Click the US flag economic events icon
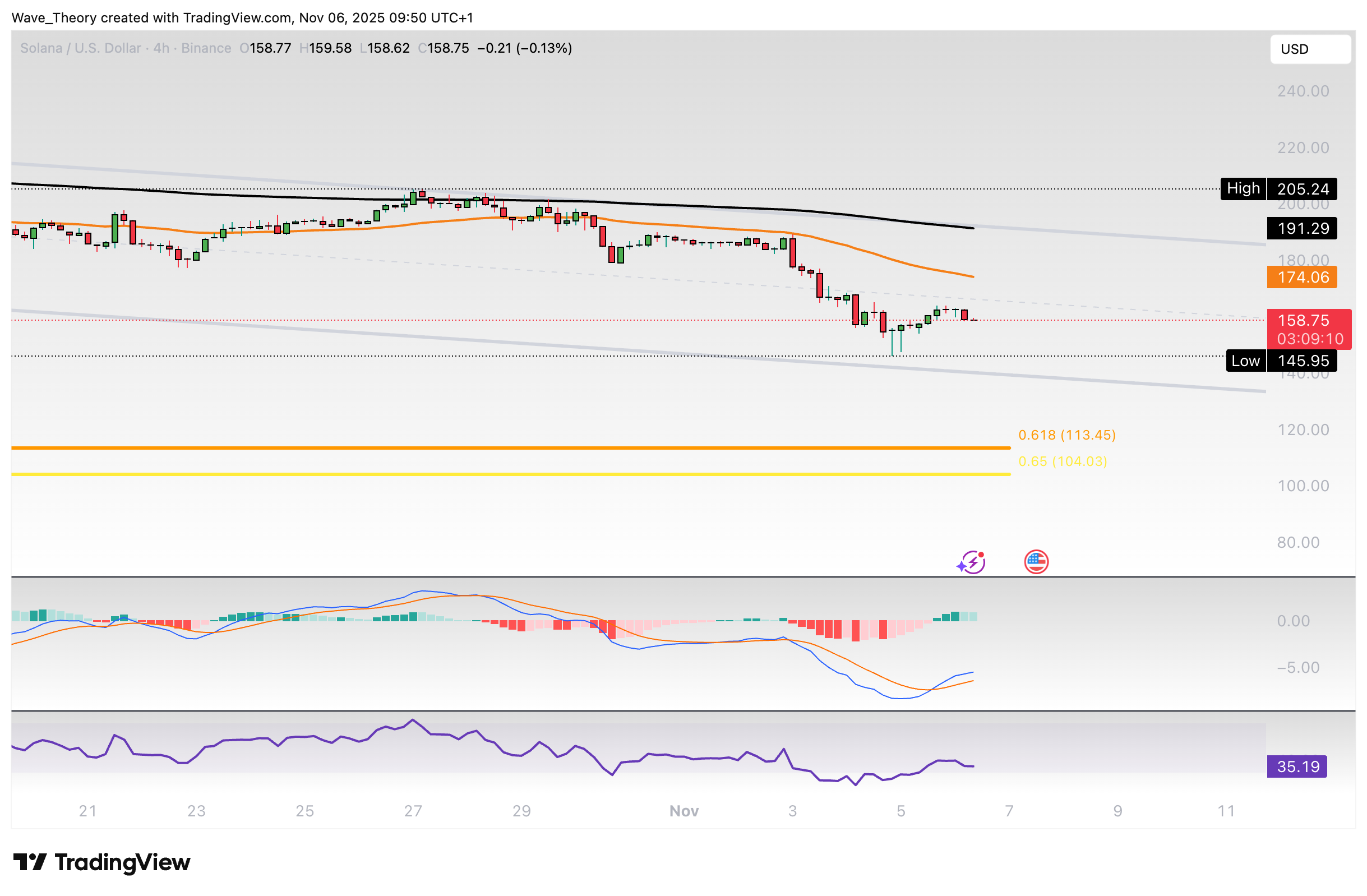1367x896 pixels. [1037, 562]
